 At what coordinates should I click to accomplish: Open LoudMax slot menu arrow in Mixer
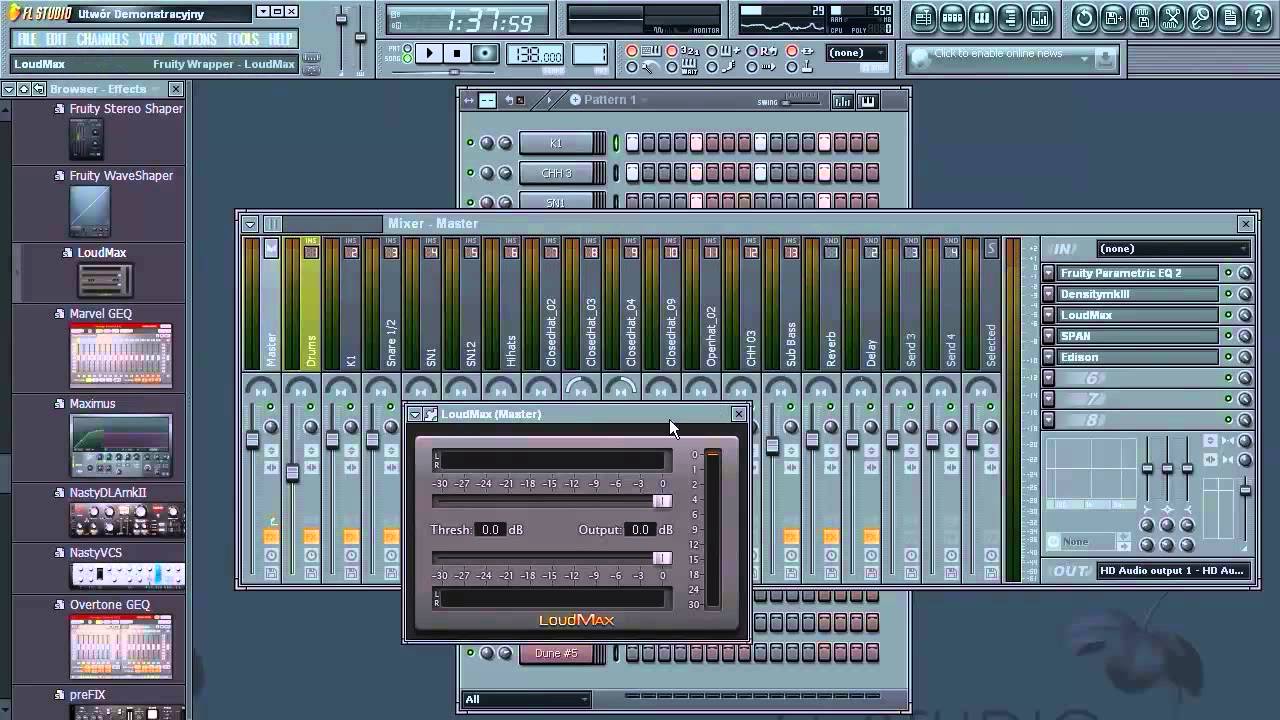[x=1048, y=315]
